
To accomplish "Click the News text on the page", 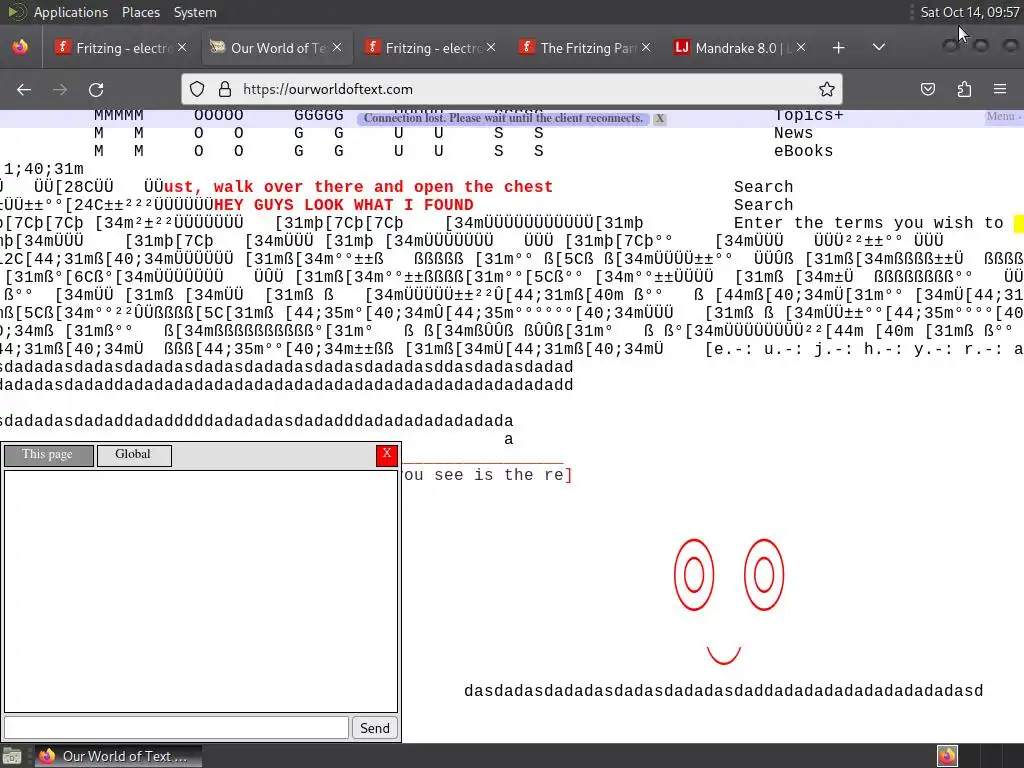I will [793, 133].
